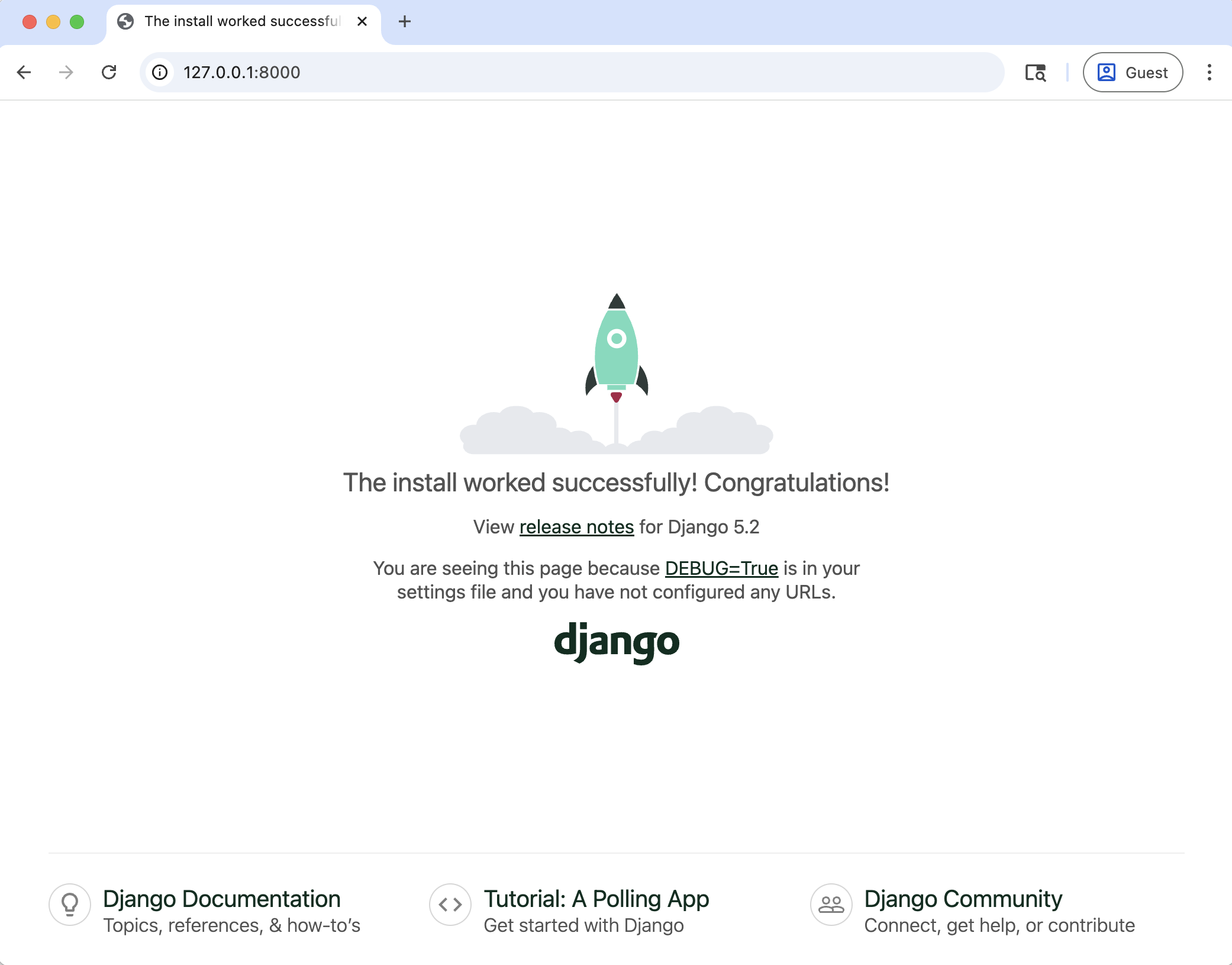Follow the DEBUG=True link

point(721,568)
